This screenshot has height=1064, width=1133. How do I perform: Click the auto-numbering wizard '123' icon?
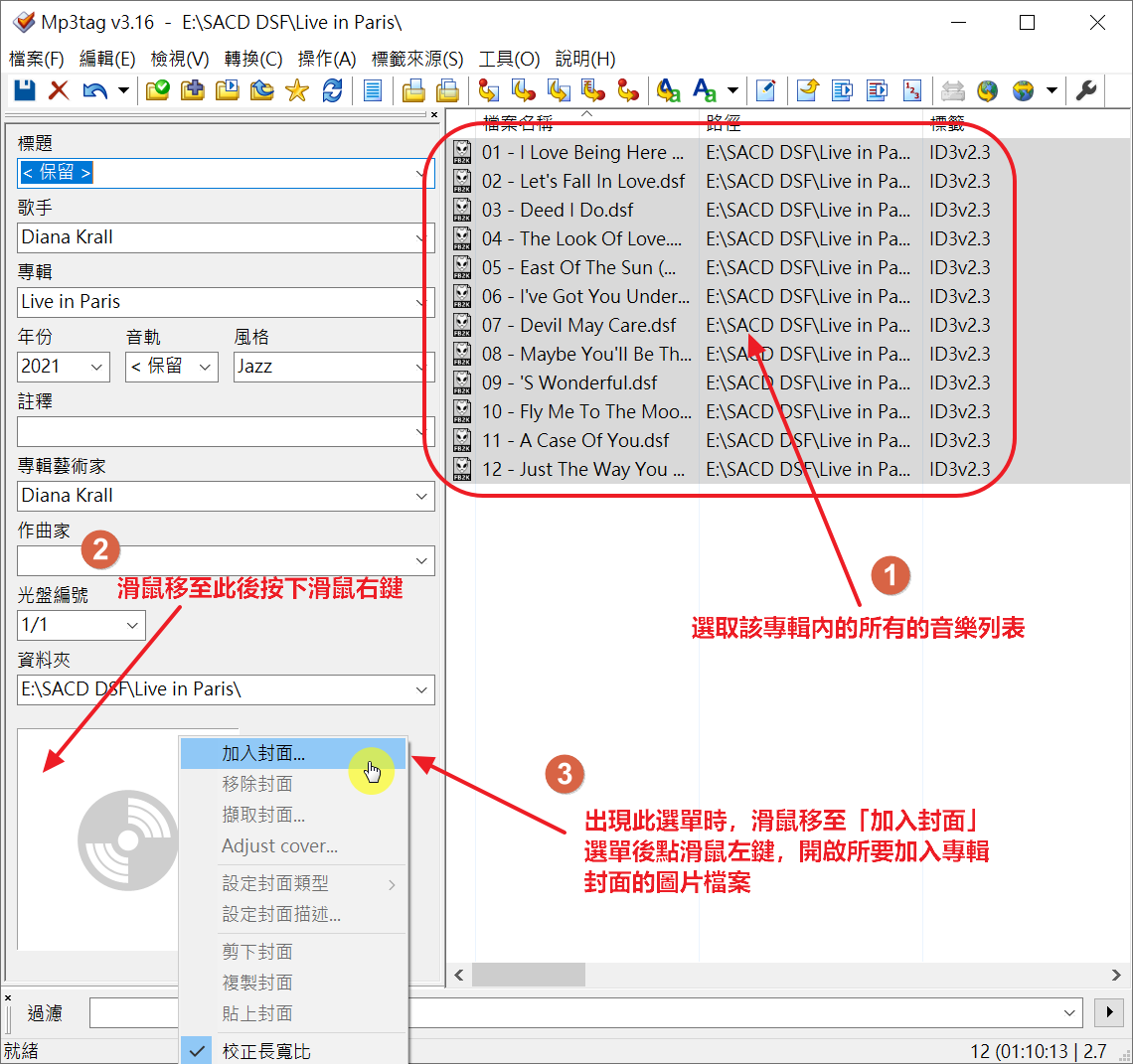click(912, 90)
